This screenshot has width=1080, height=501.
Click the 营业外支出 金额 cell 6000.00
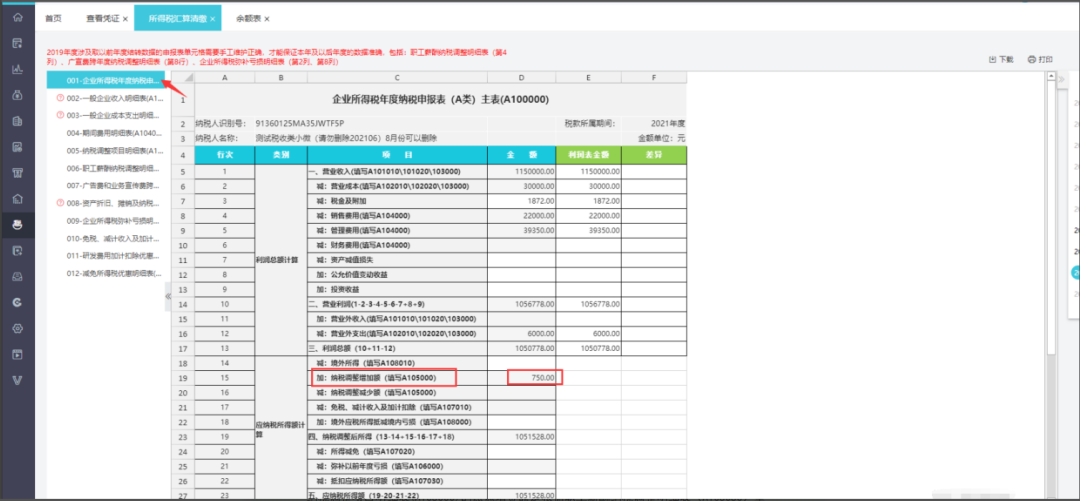(521, 334)
